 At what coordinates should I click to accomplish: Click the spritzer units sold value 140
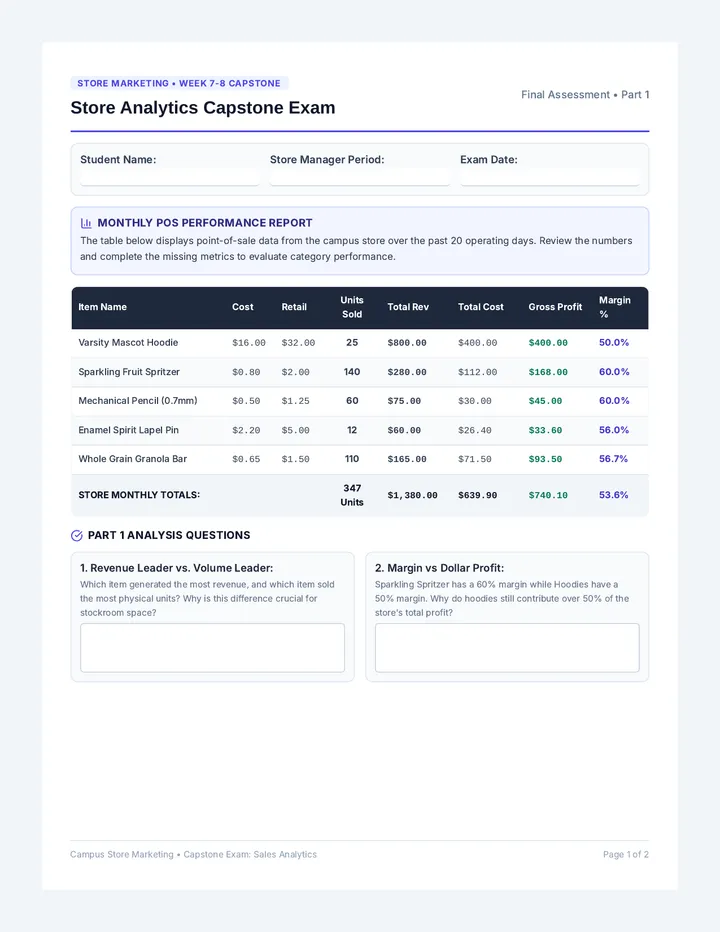352,371
